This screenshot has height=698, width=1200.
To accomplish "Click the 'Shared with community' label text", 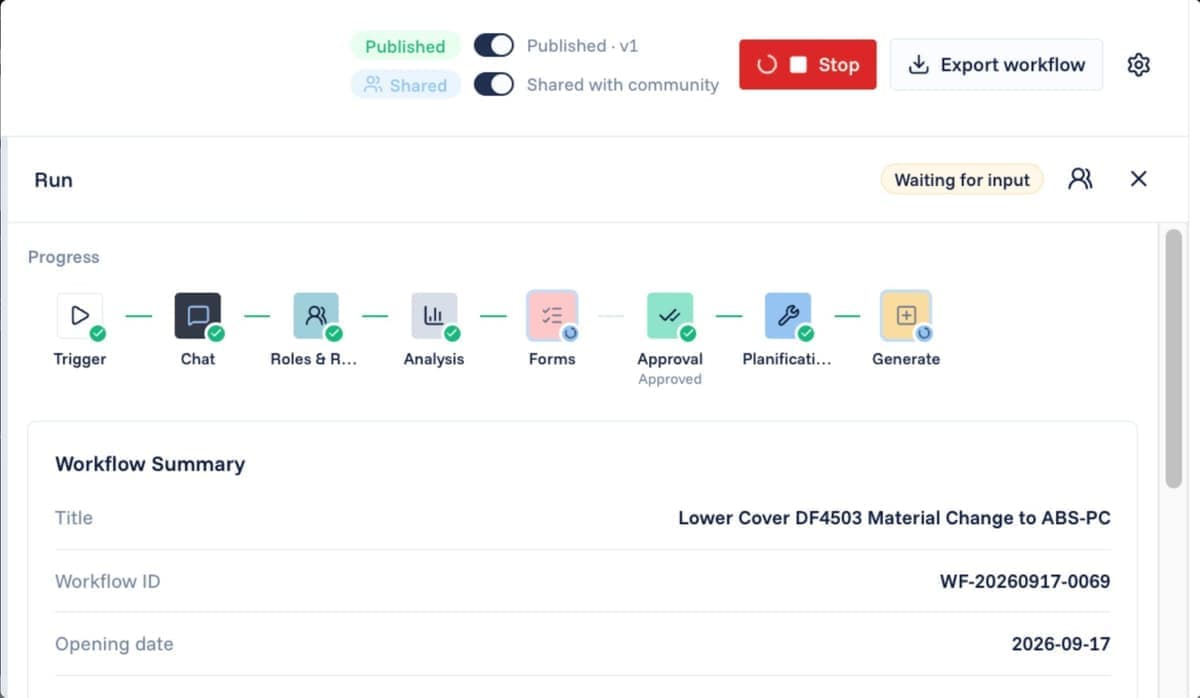I will 623,85.
